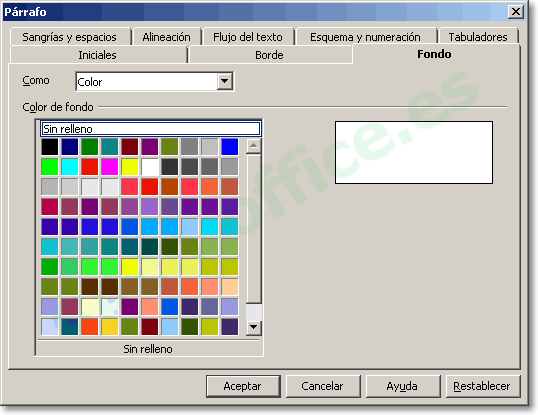Pick the pure blue swatch ending the first row
The height and width of the screenshot is (415, 538).
pyautogui.click(x=230, y=146)
